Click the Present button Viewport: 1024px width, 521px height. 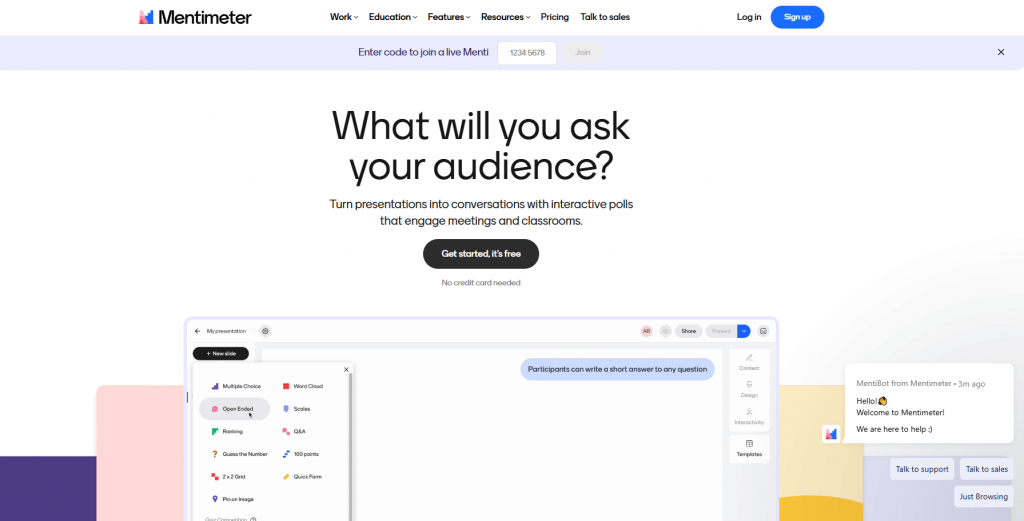tap(721, 331)
